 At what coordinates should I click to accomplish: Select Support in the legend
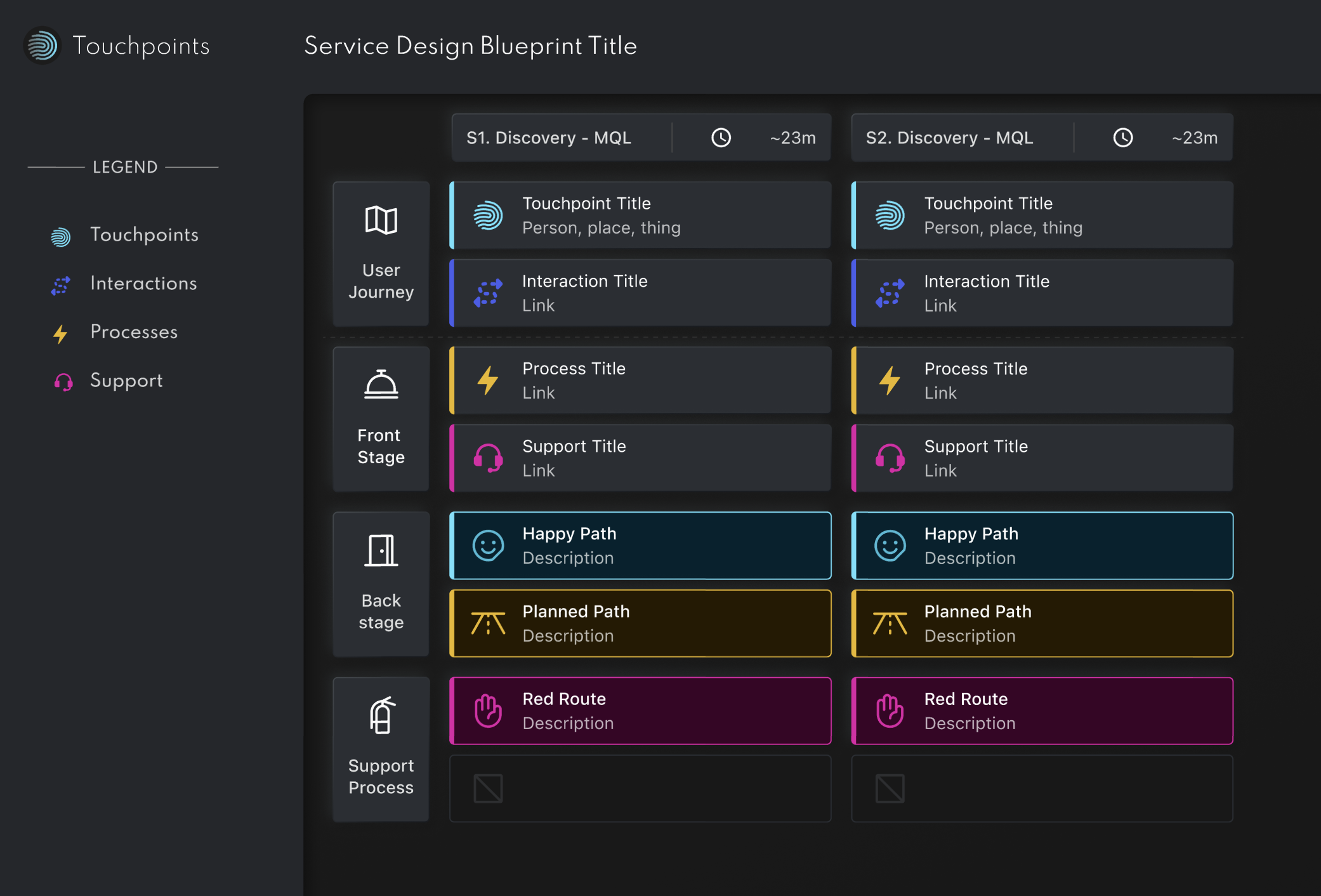[x=126, y=381]
